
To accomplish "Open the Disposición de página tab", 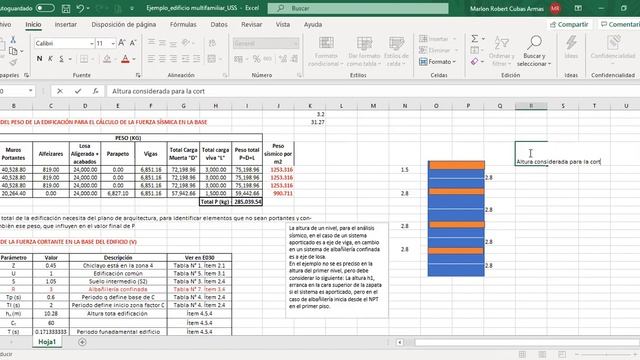I will coord(124,24).
